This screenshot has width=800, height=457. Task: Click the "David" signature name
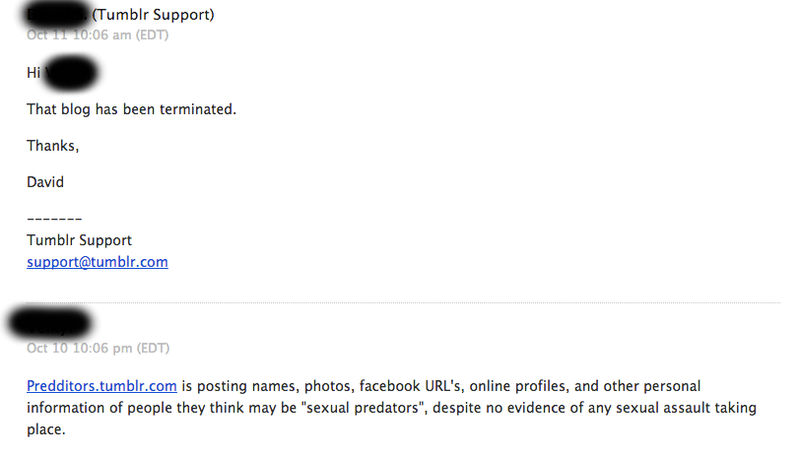pyautogui.click(x=45, y=182)
